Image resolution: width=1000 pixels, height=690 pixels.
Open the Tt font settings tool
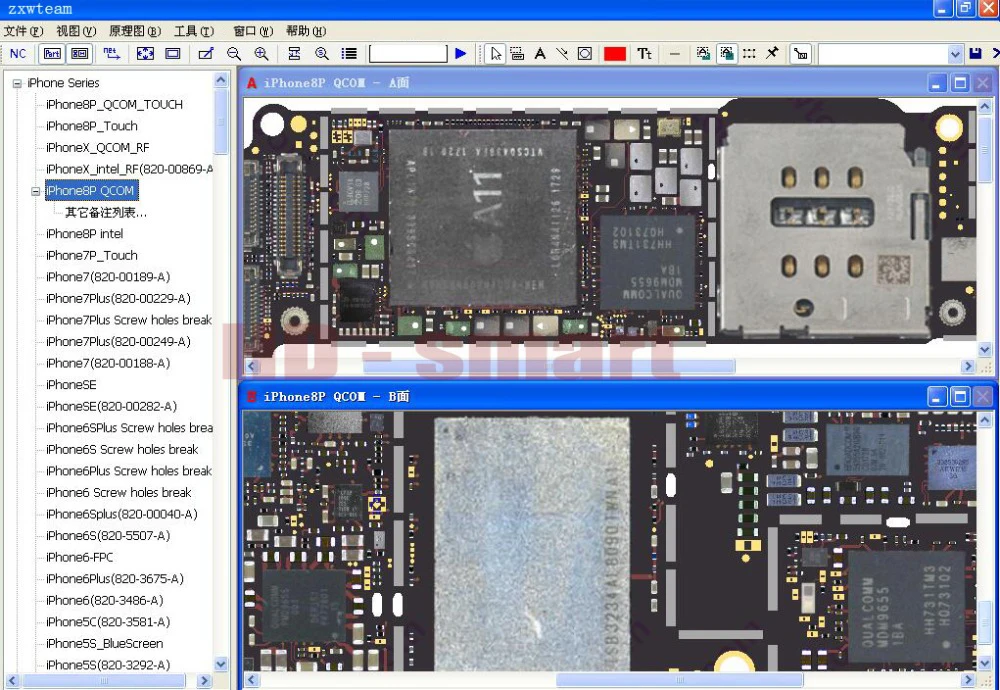(x=644, y=54)
